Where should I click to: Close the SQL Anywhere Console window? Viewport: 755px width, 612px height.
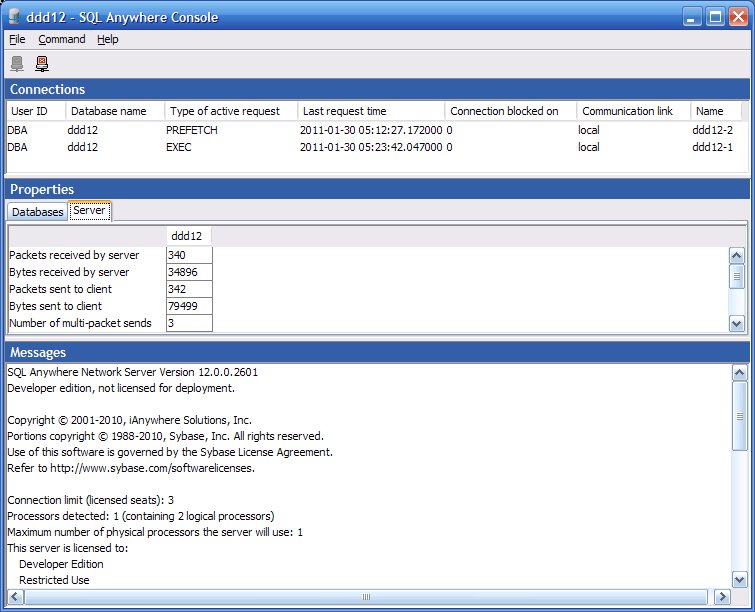738,17
